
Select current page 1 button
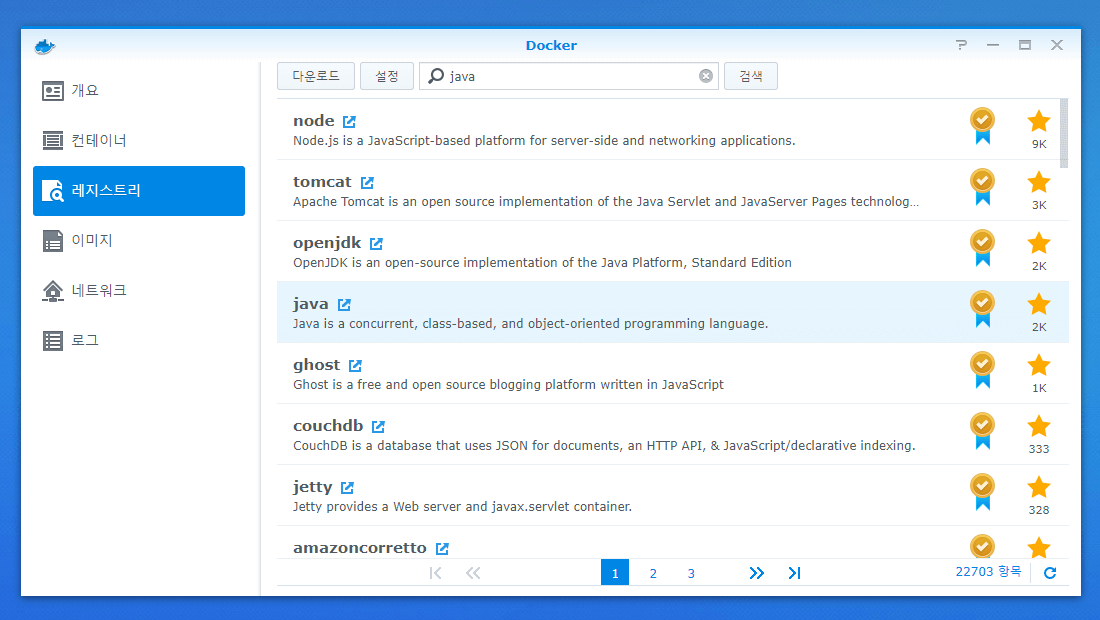(615, 572)
